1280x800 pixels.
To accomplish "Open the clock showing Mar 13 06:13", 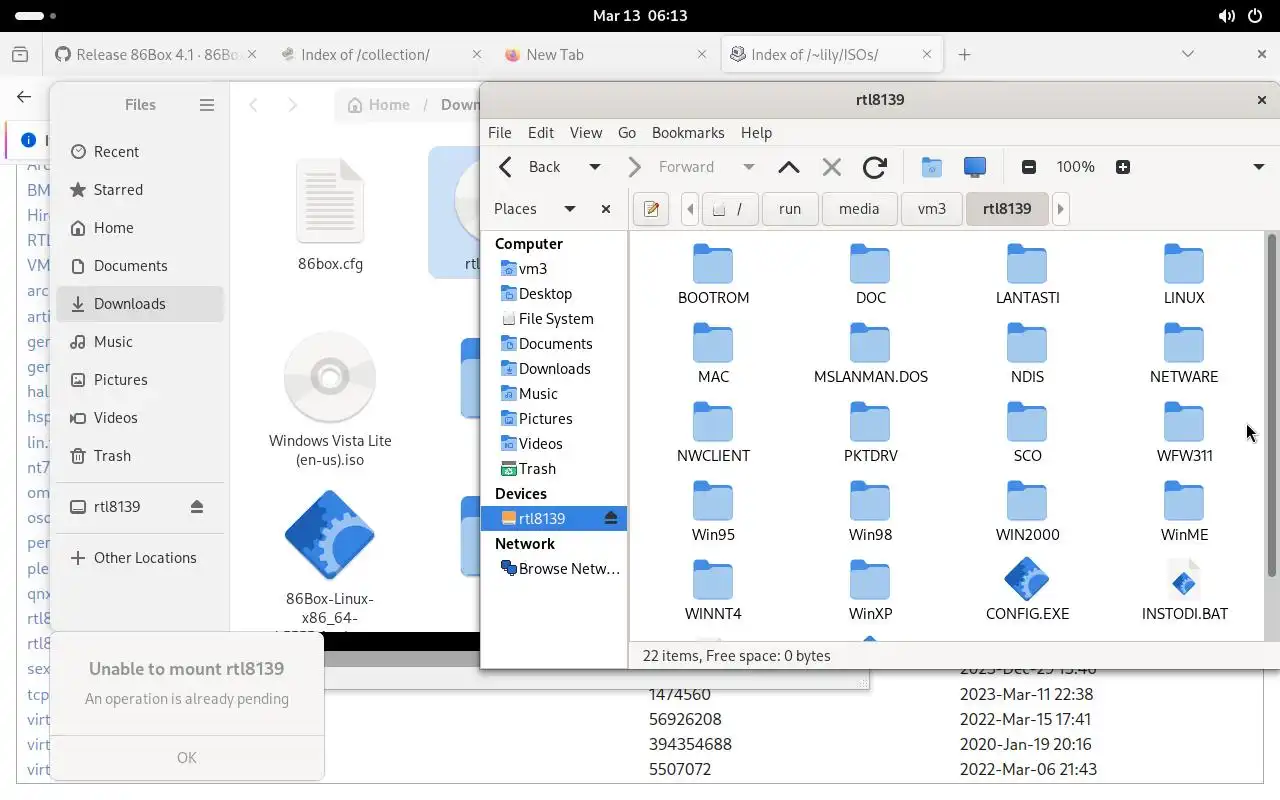I will tap(640, 16).
